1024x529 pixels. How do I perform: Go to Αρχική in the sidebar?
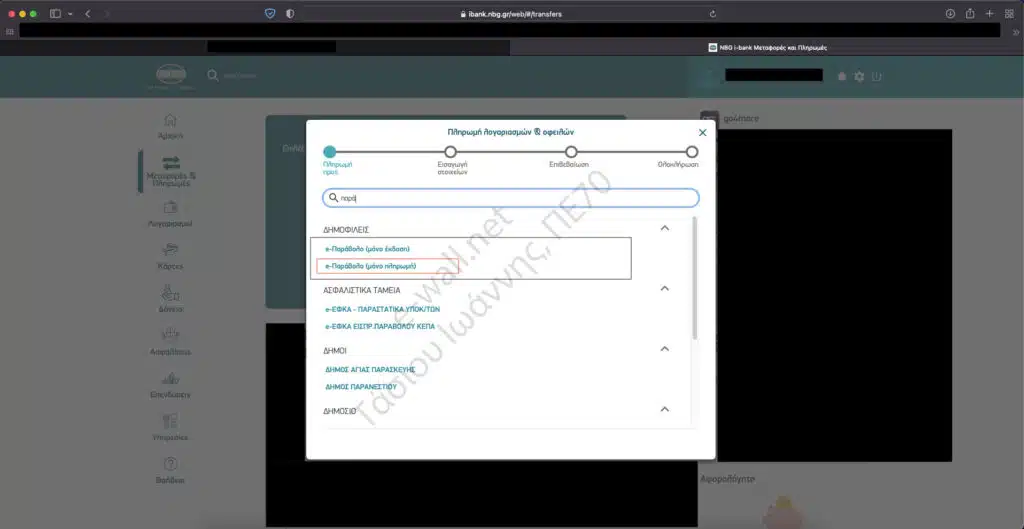170,127
